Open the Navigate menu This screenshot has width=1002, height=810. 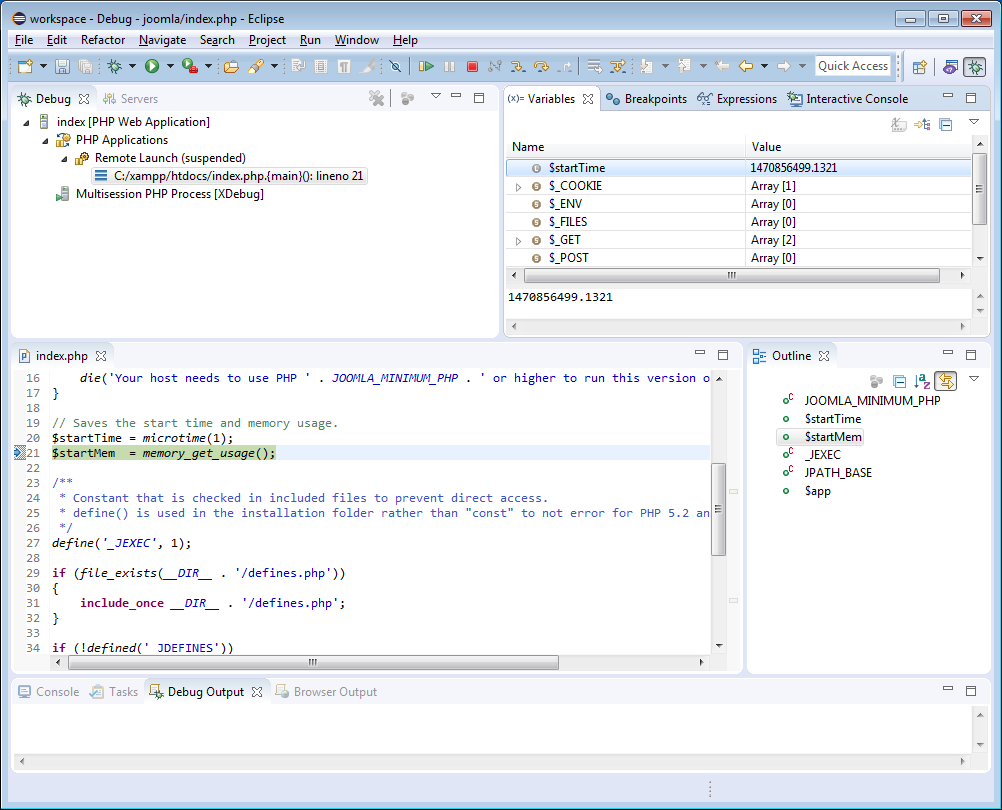162,40
